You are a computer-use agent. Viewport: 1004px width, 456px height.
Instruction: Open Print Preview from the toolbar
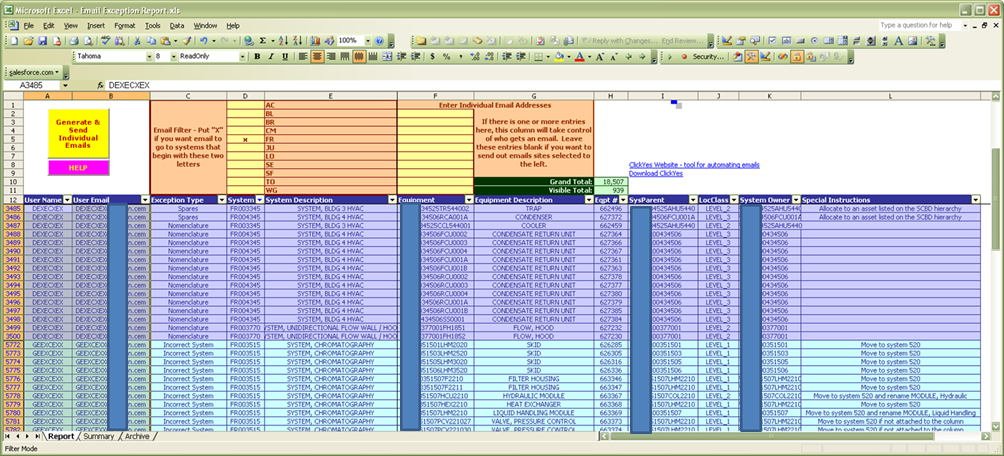coord(88,40)
